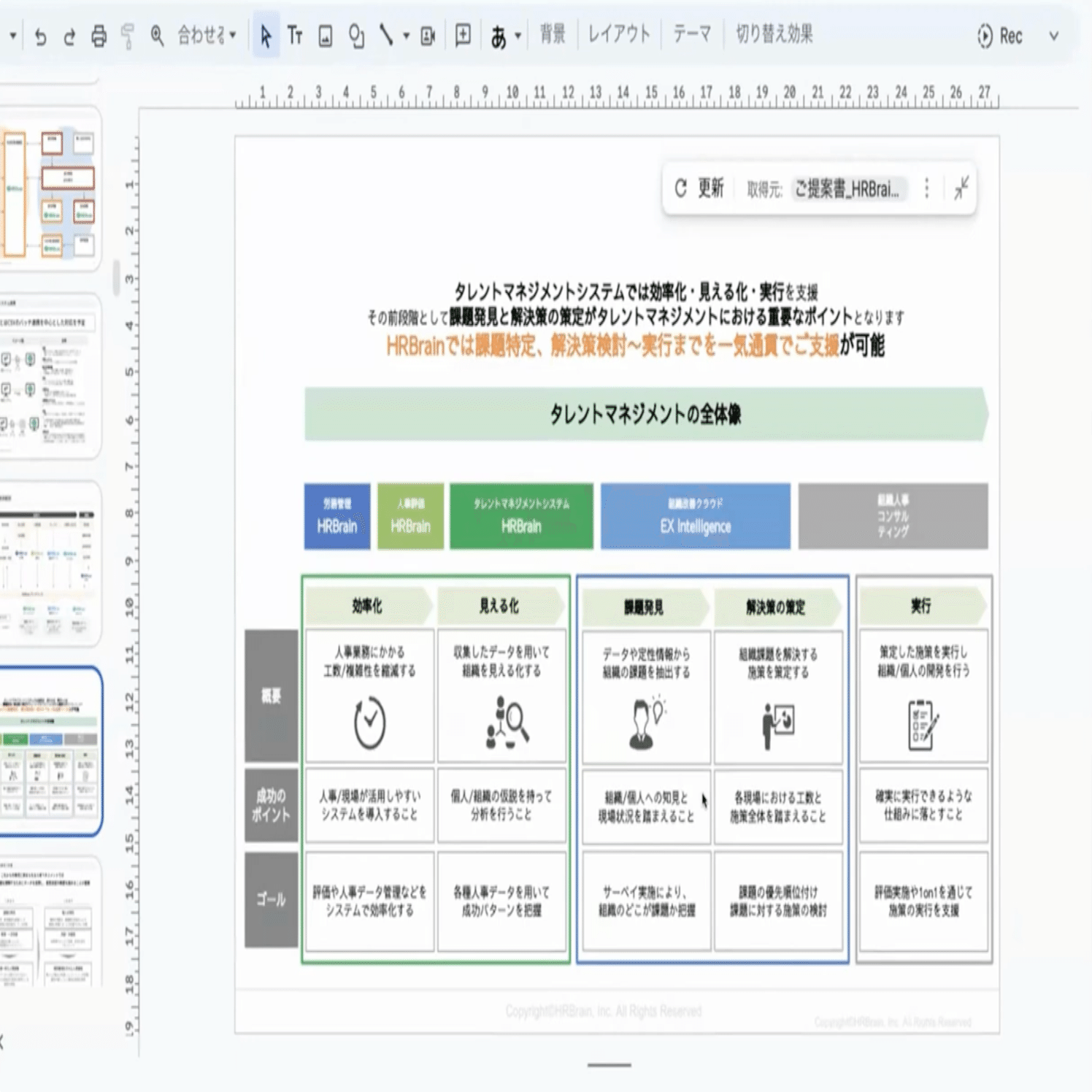Image resolution: width=1092 pixels, height=1092 pixels.
Task: Open the shape insert tool
Action: coord(356,36)
